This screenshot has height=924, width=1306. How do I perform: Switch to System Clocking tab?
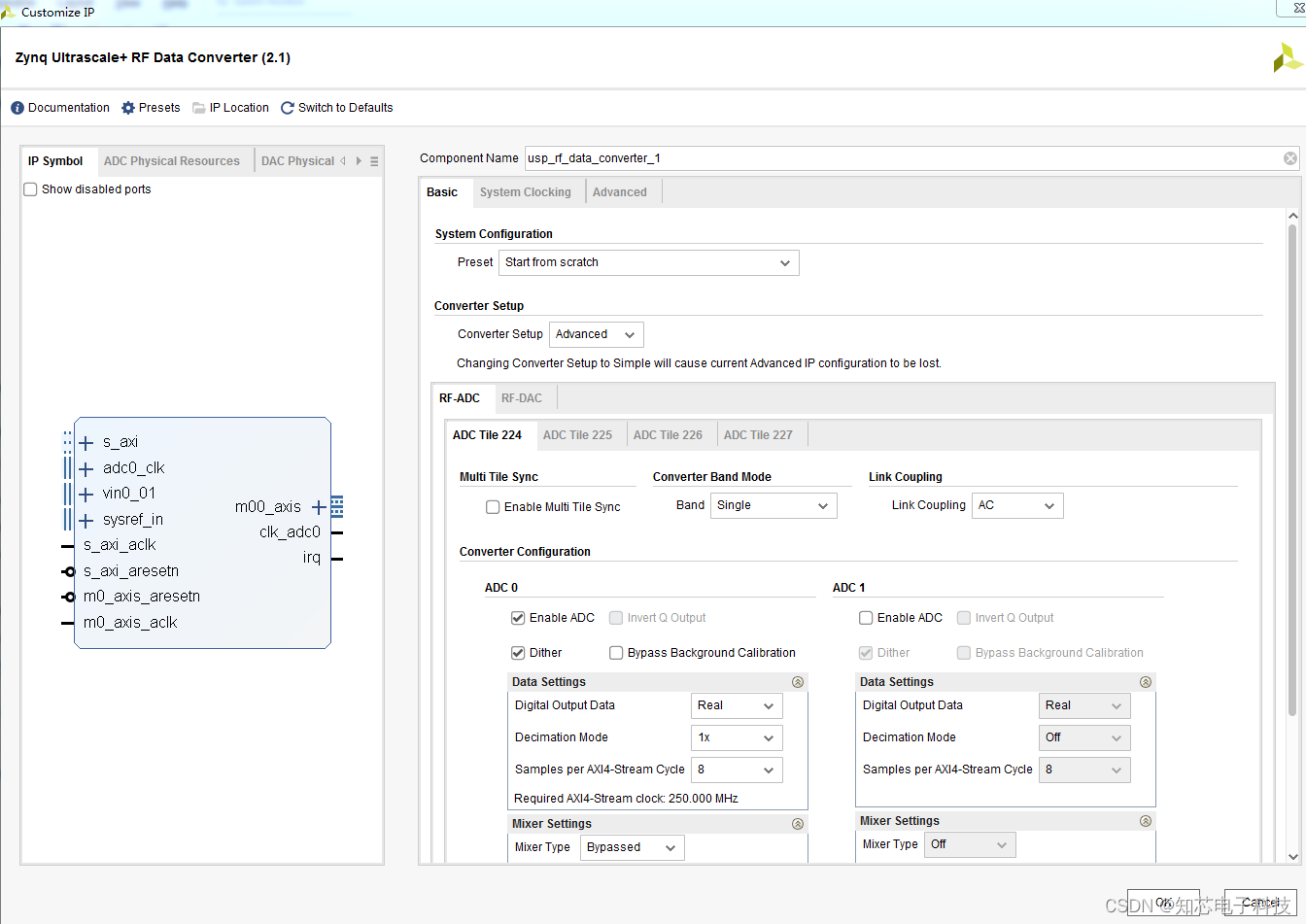click(x=526, y=192)
